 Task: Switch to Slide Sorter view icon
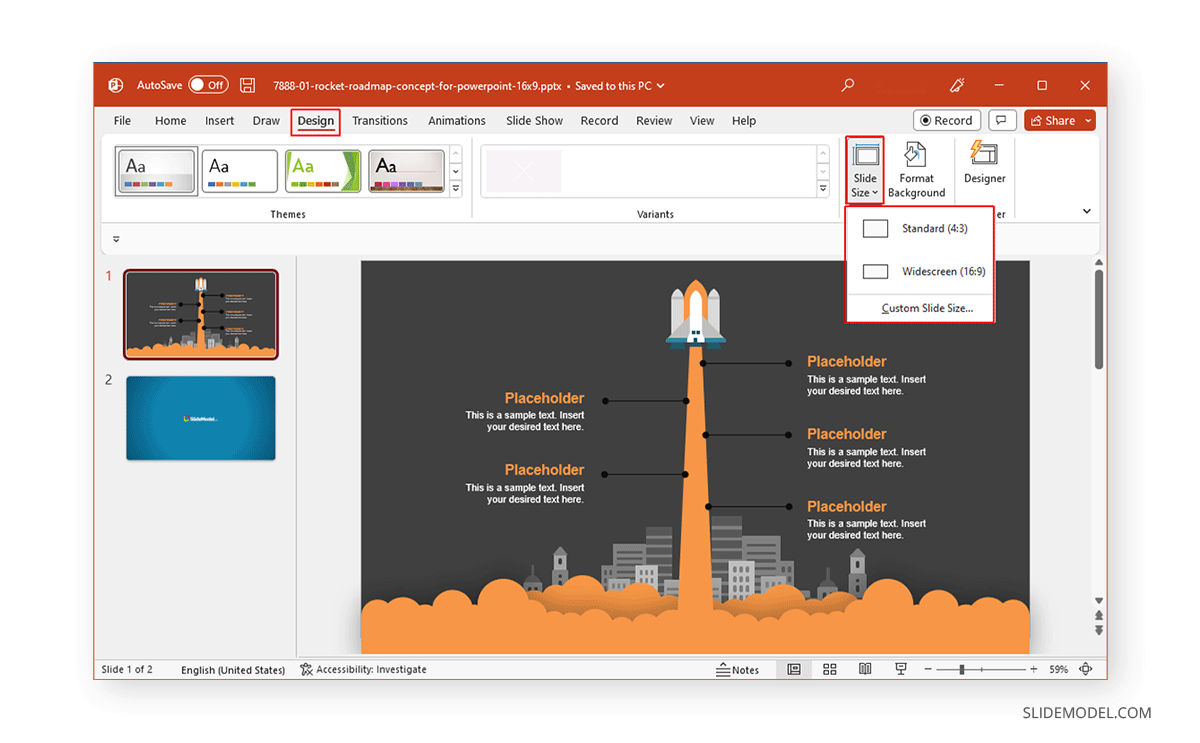coord(829,670)
